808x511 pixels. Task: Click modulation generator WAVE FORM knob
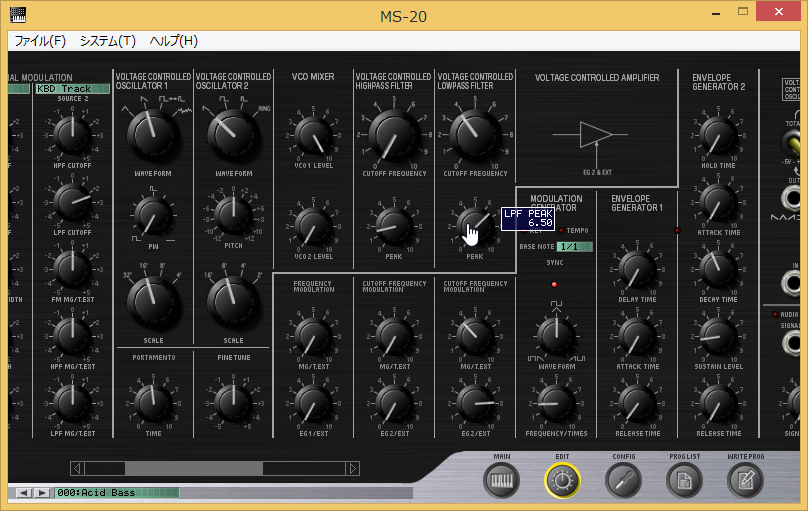(556, 336)
